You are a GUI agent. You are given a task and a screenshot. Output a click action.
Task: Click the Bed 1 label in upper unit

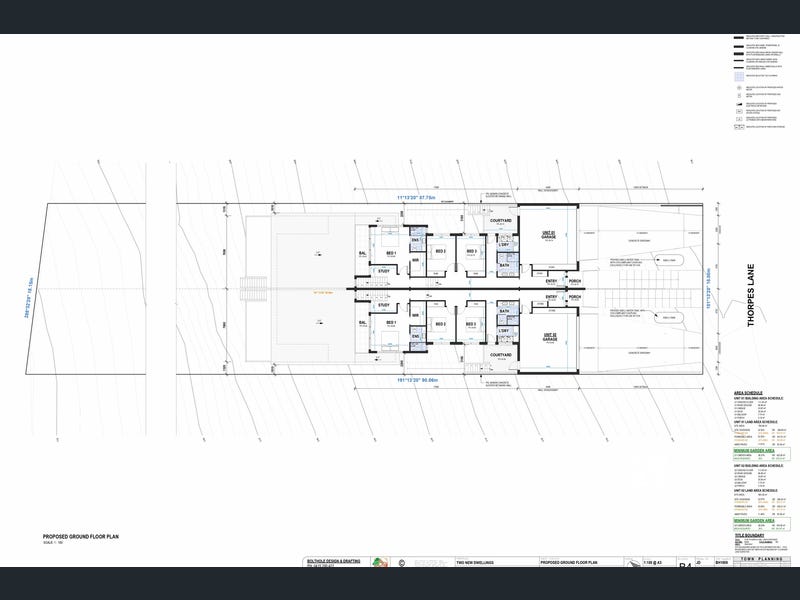[391, 253]
